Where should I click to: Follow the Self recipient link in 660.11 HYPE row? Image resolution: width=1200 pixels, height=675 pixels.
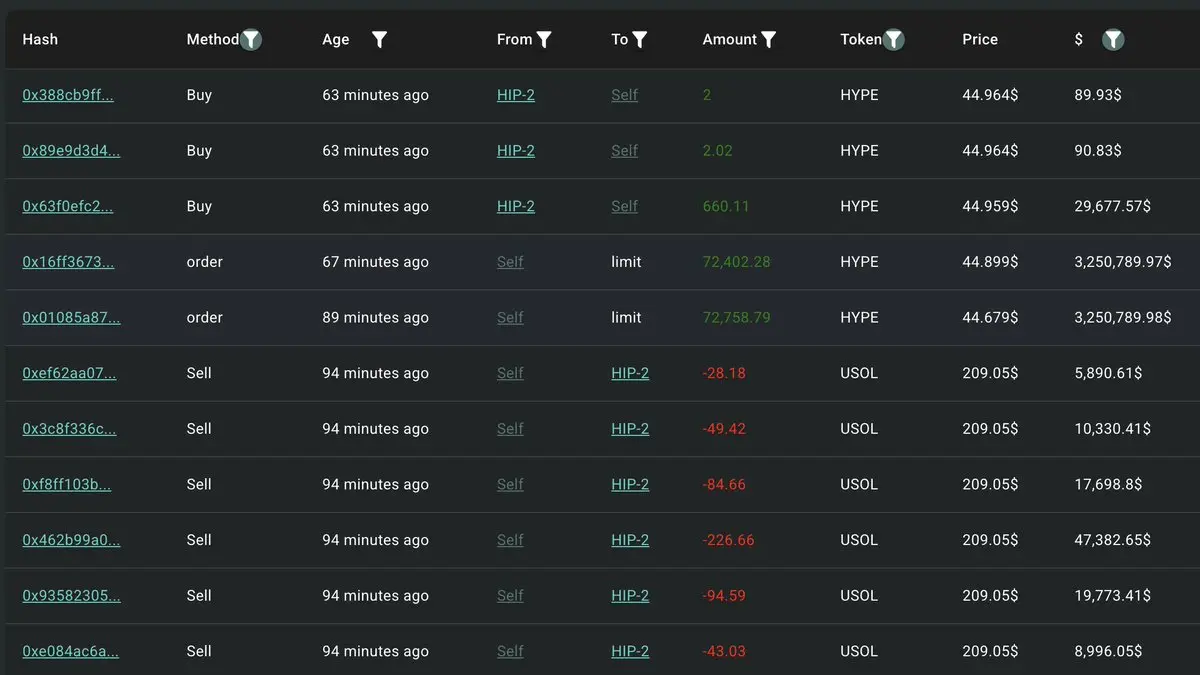click(625, 206)
